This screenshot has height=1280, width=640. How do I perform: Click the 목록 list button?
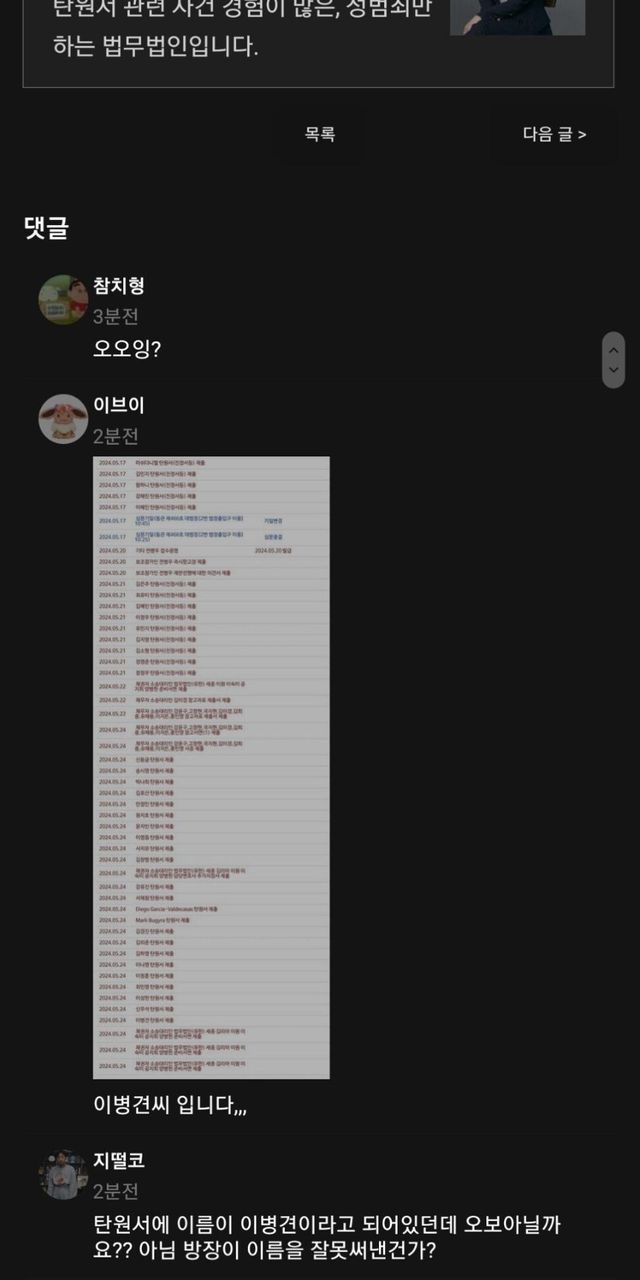pos(320,134)
